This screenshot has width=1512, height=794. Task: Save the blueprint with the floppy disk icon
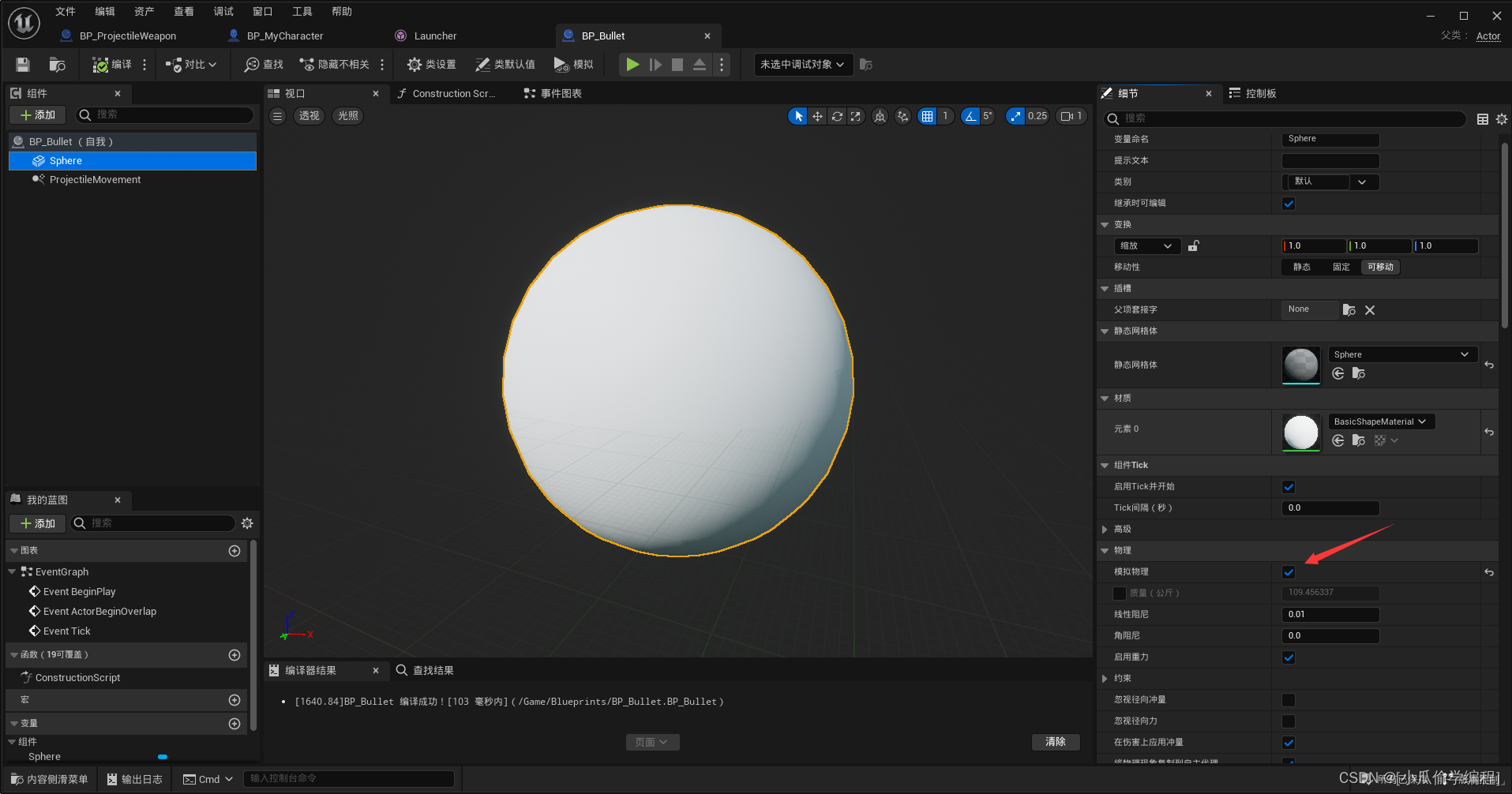23,65
